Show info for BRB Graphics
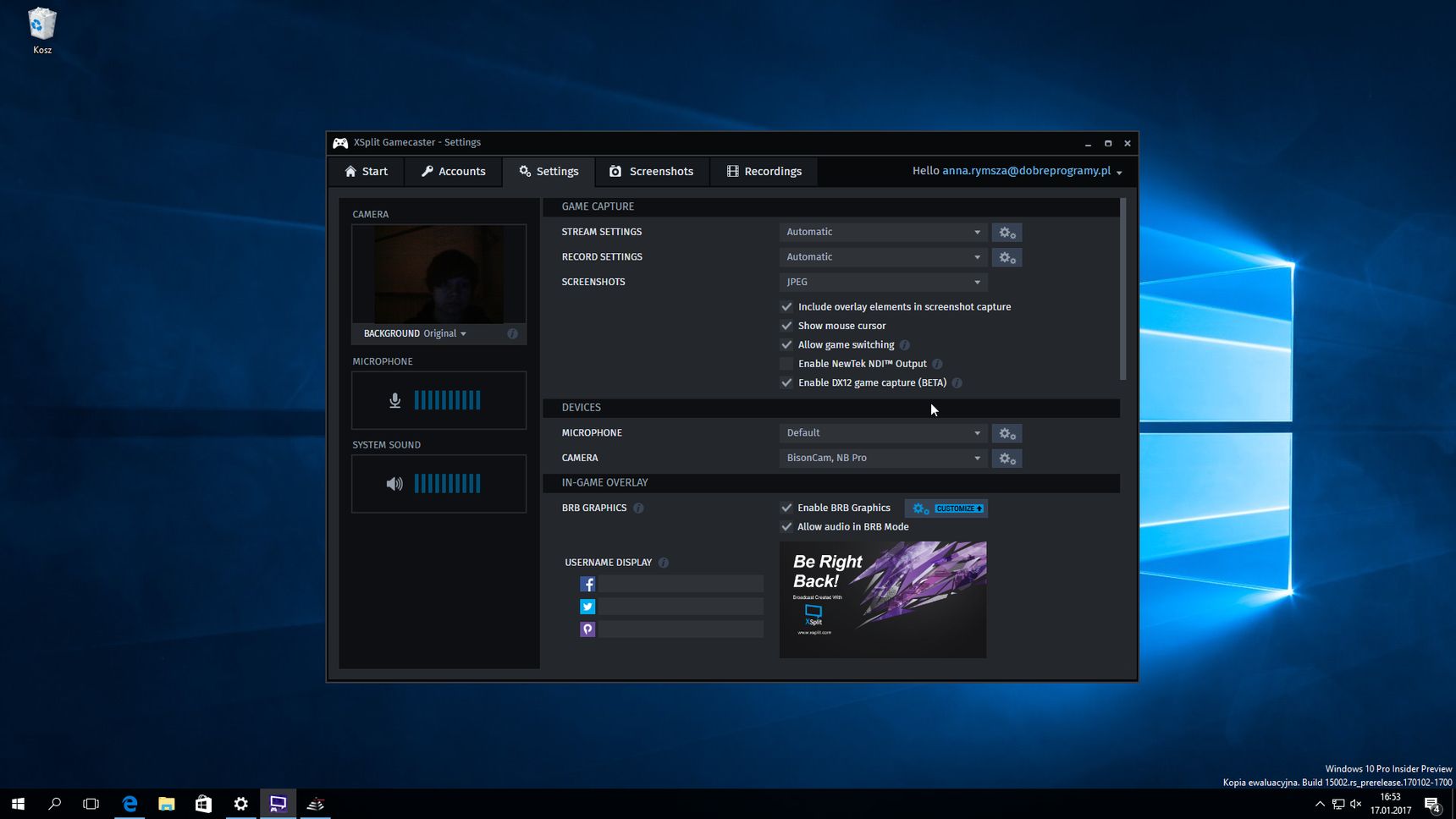The image size is (1456, 819). [x=638, y=508]
